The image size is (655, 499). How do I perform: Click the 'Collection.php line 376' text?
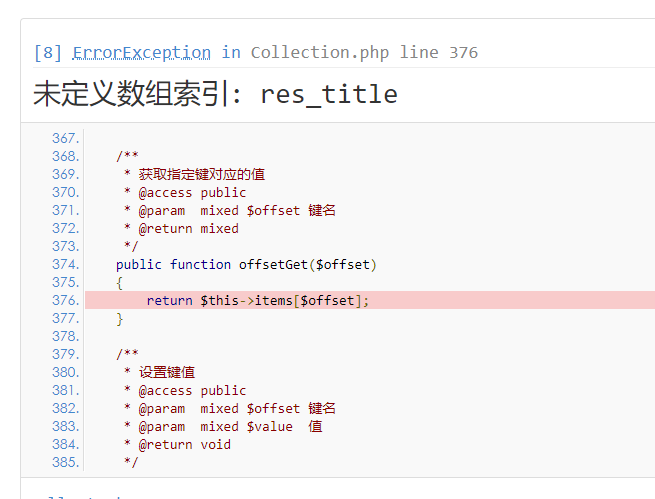click(x=364, y=52)
